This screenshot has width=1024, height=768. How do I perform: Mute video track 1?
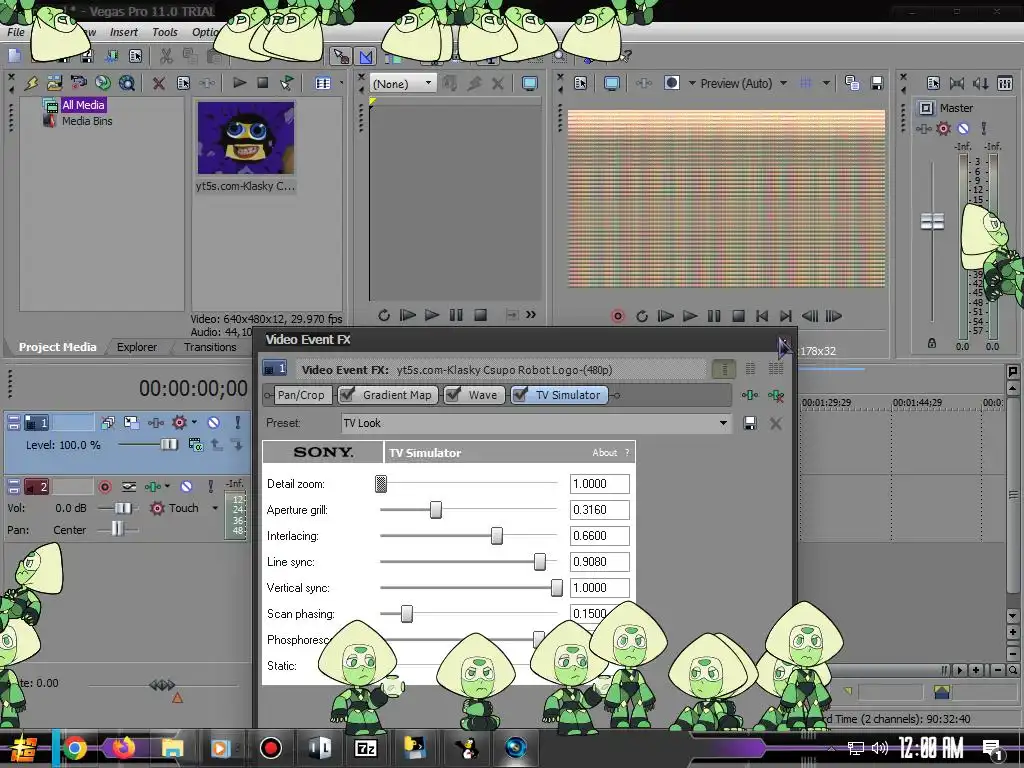(213, 423)
